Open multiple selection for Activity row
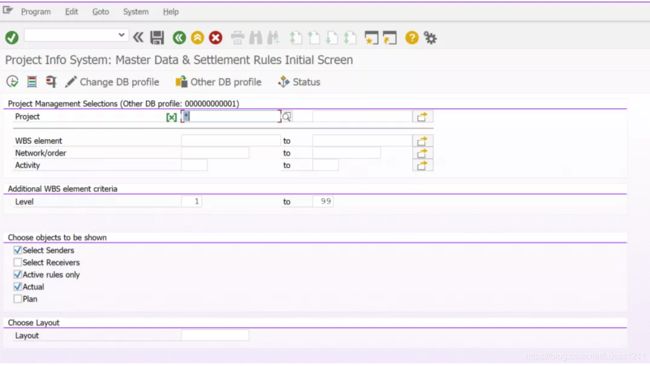Viewport: 650px width, 366px height. point(422,165)
